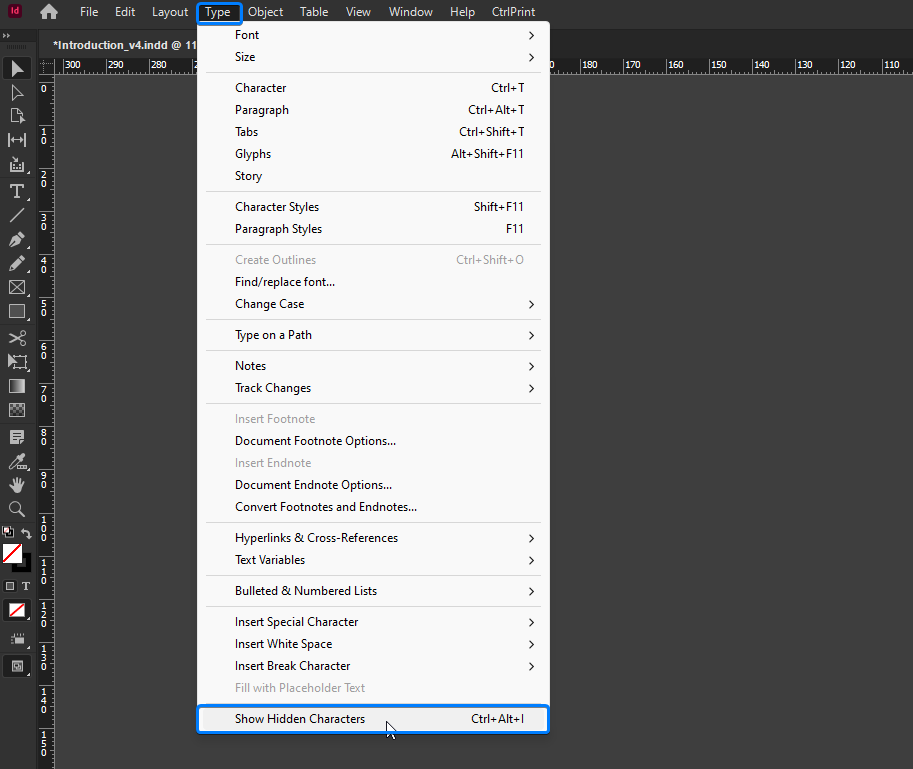The width and height of the screenshot is (913, 769).
Task: Reset to default fill and stroke
Action: [x=8, y=531]
